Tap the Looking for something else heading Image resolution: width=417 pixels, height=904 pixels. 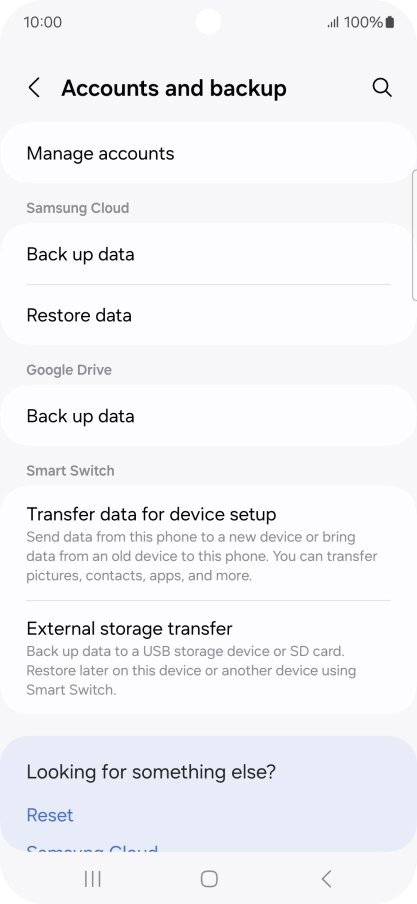151,771
